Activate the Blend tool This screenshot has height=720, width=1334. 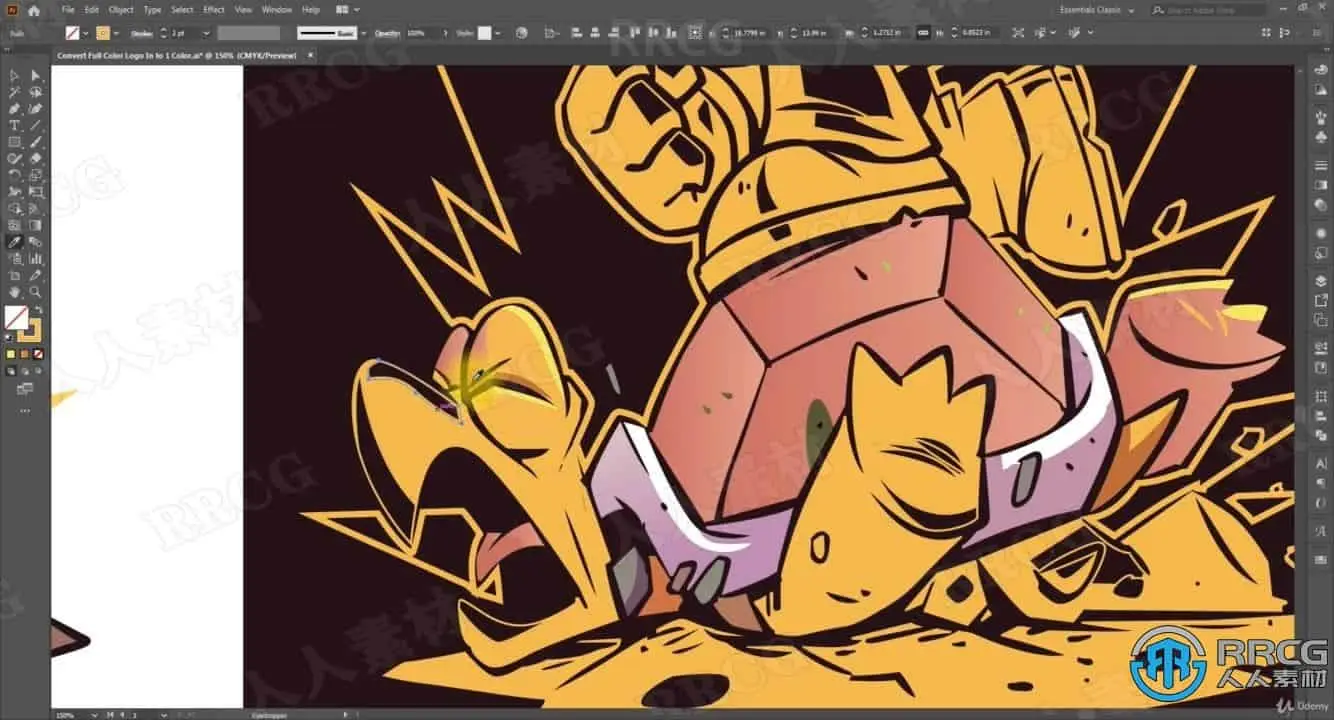[36, 241]
